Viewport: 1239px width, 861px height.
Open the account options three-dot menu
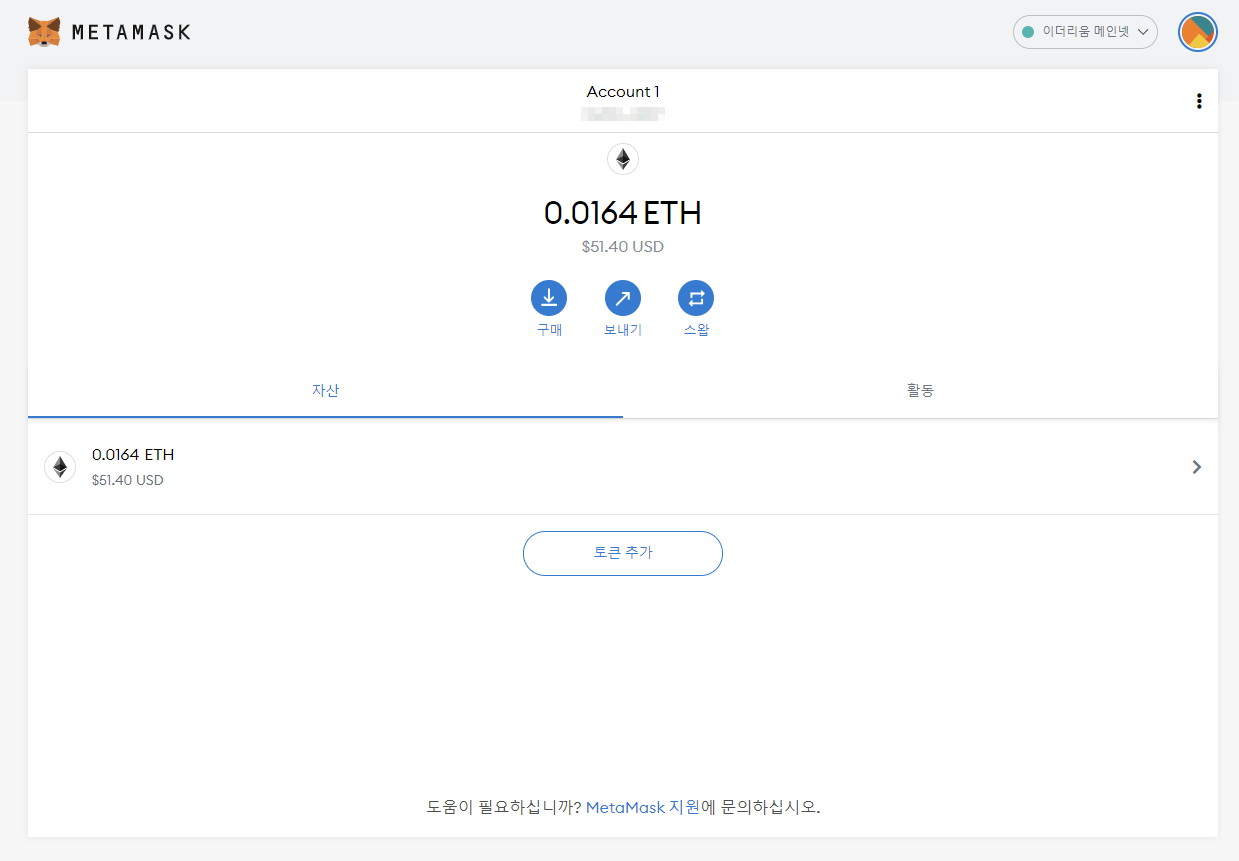(x=1198, y=100)
